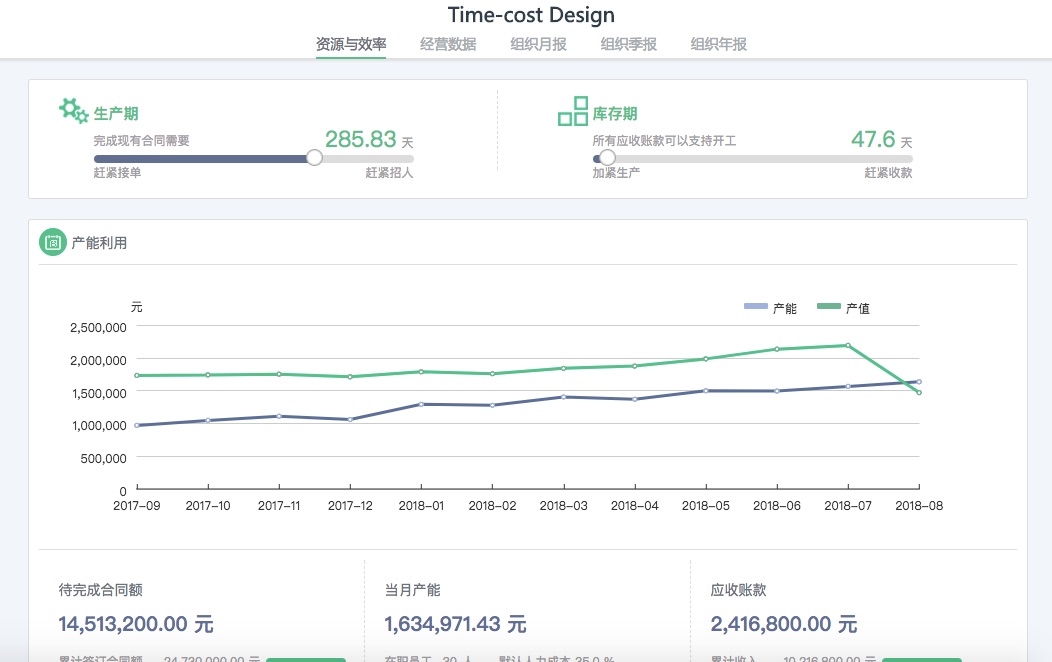Click the 库存期 heading

[615, 113]
